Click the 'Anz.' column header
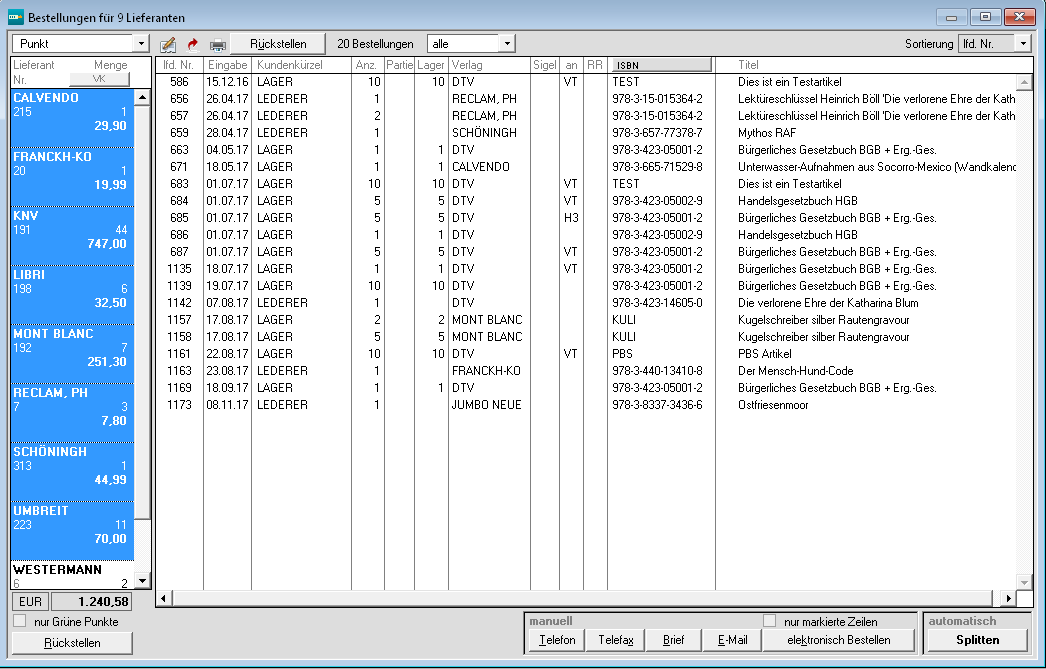The width and height of the screenshot is (1046, 669). click(368, 65)
